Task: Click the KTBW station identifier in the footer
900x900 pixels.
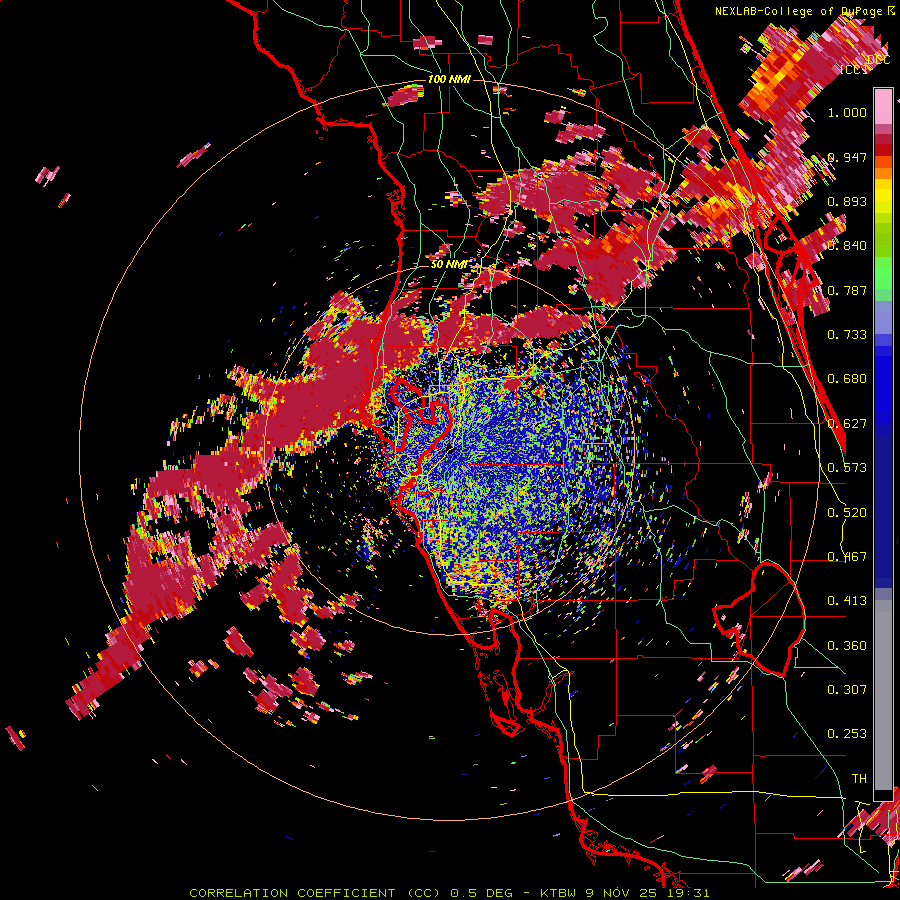Action: coord(559,893)
